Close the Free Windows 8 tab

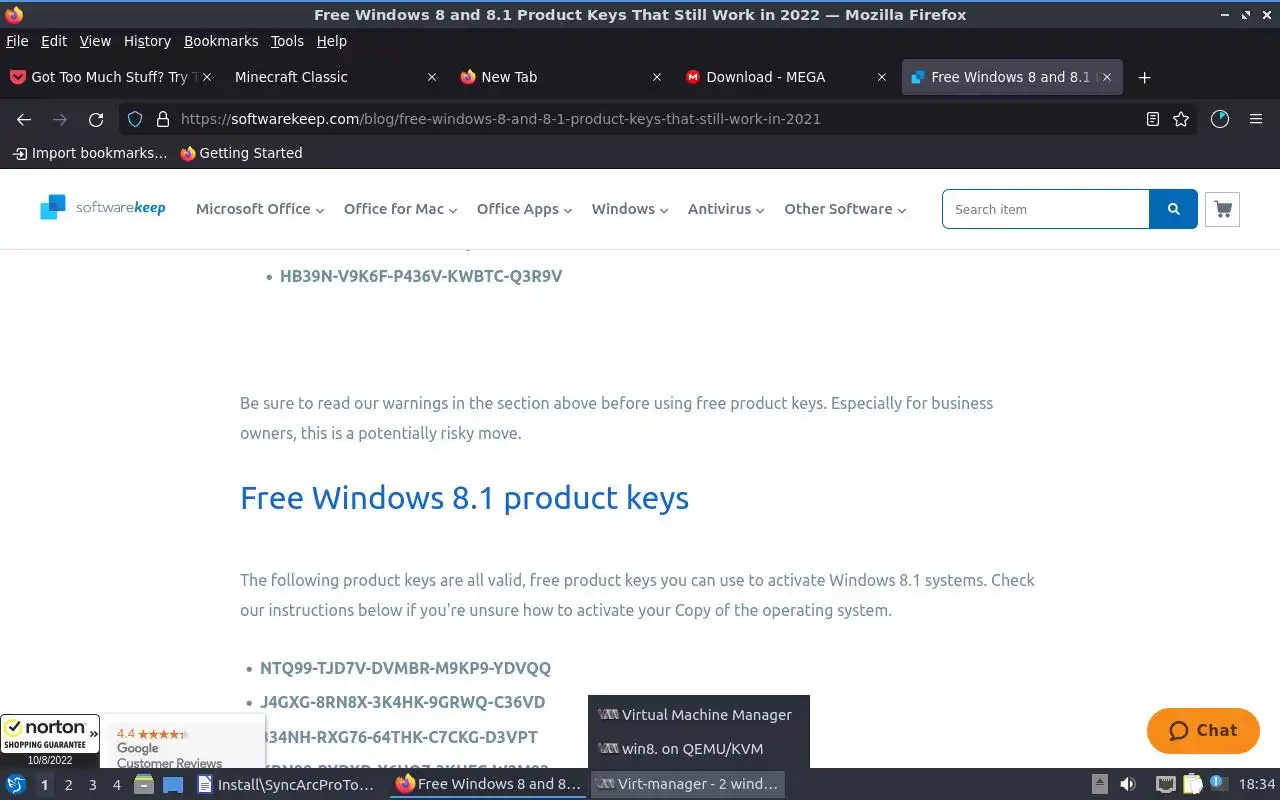click(x=1106, y=77)
